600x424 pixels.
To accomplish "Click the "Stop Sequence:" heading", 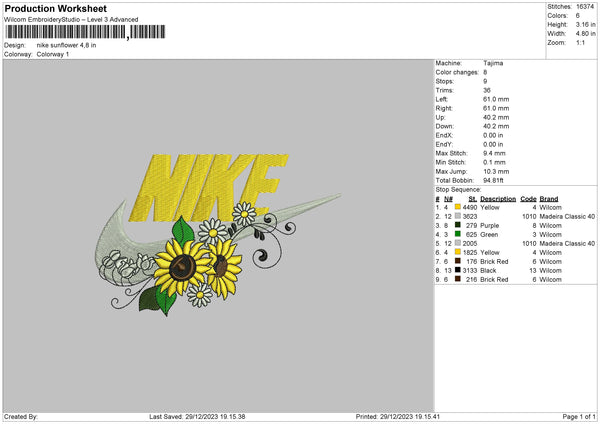I will [458, 189].
